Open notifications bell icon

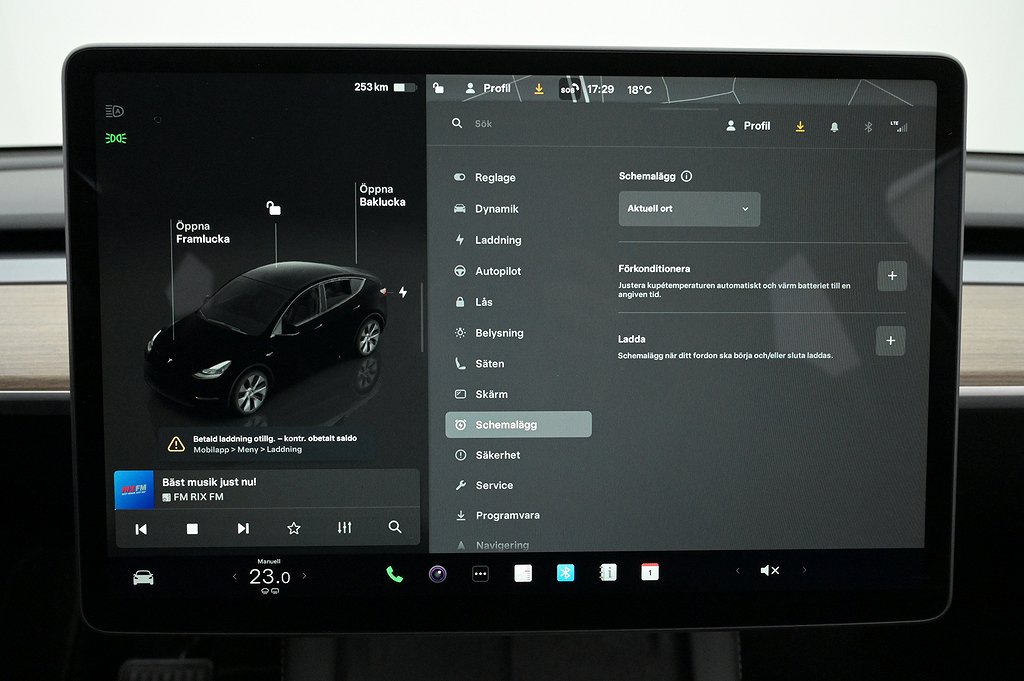point(834,127)
